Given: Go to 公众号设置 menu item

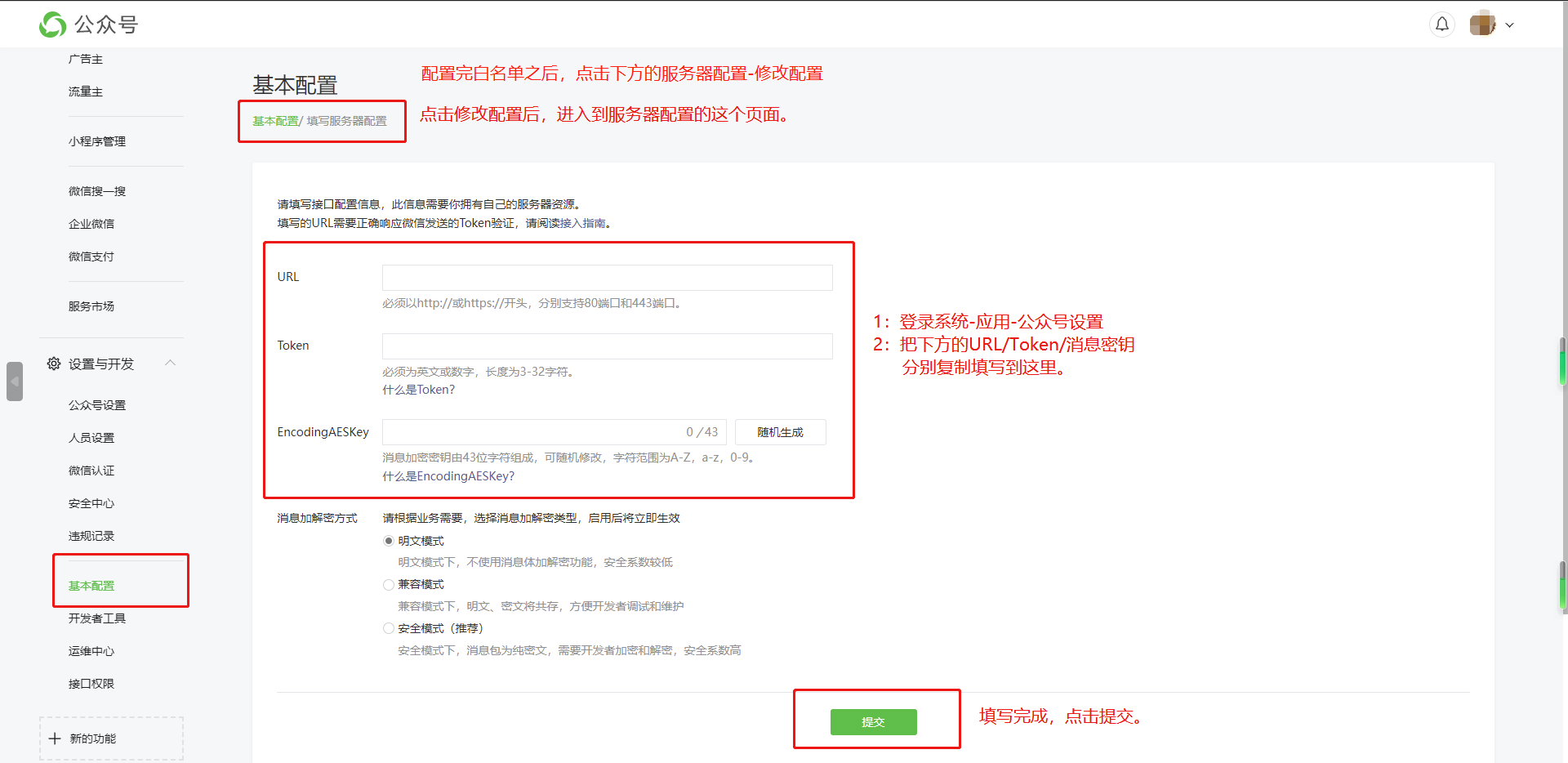Looking at the screenshot, I should [97, 405].
